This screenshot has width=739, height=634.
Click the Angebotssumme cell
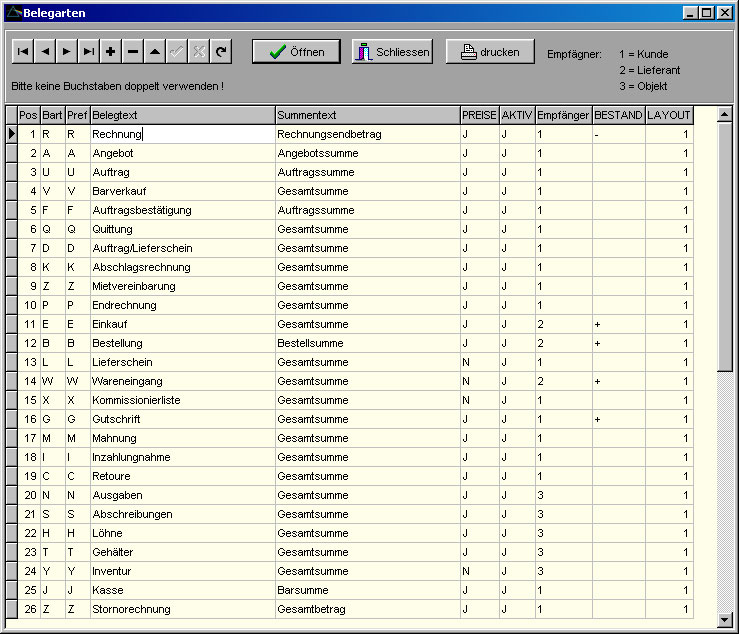point(368,153)
